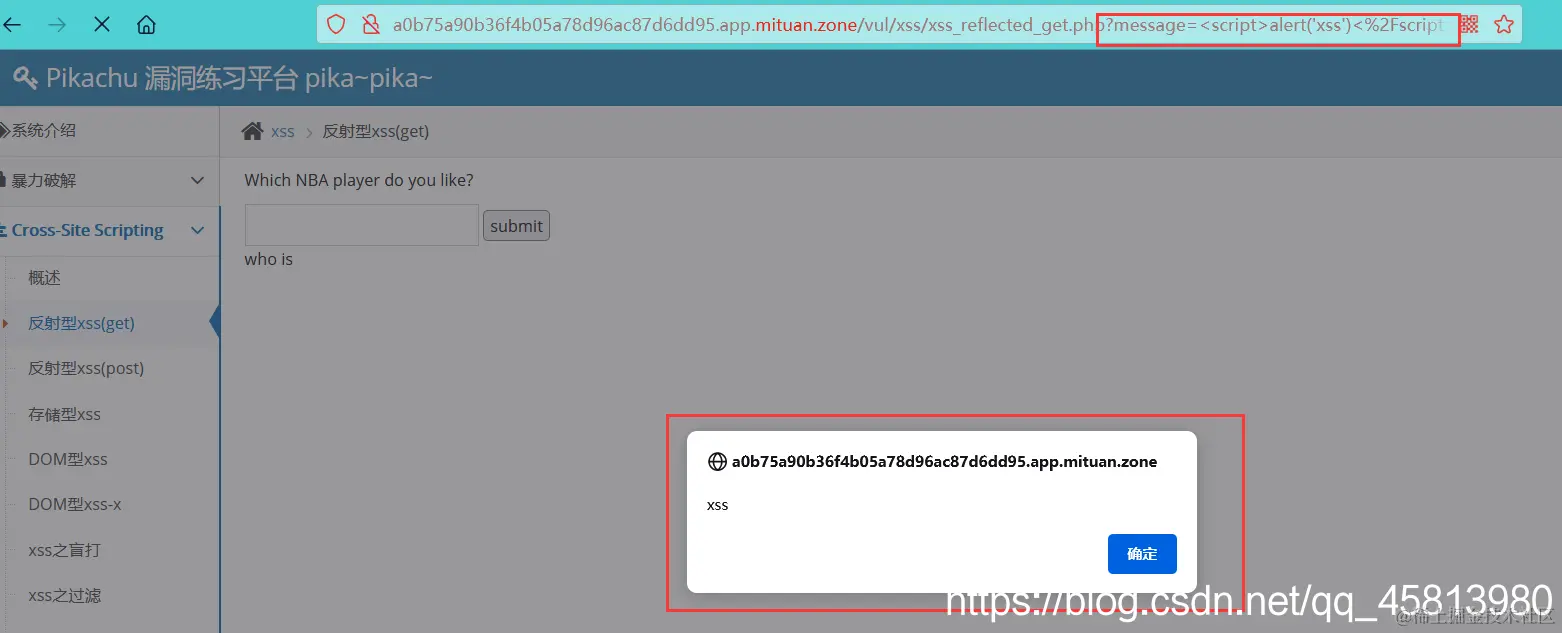
Task: Click the submit button
Action: [516, 226]
